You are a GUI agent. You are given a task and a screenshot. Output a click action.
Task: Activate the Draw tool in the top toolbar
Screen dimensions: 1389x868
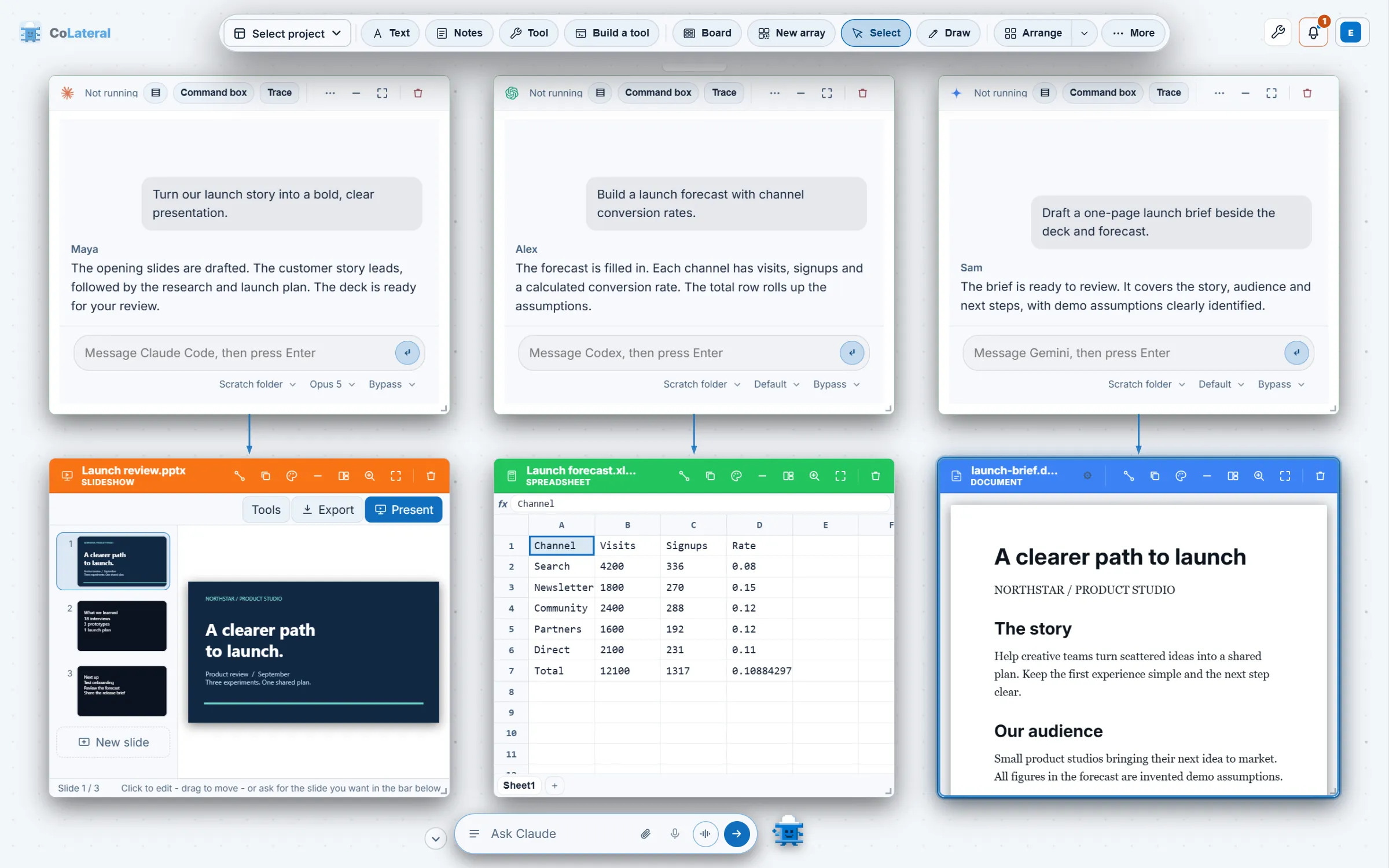949,33
